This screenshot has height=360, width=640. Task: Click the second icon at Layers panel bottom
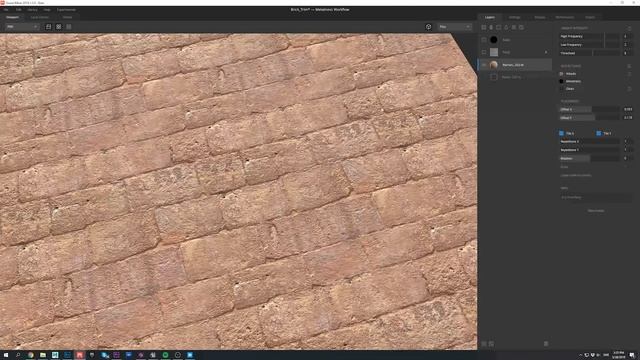tap(491, 344)
